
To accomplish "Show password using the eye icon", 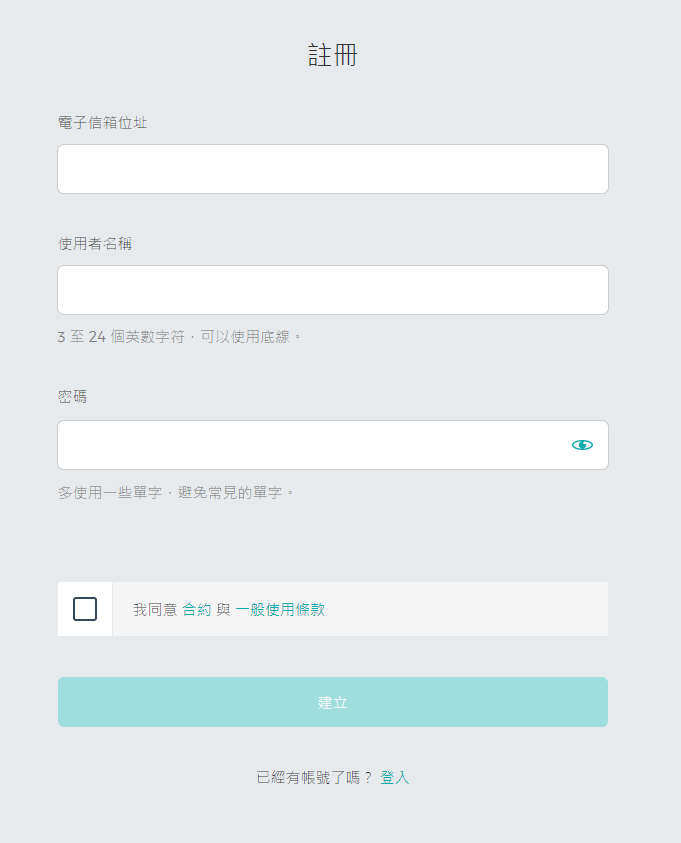I will (x=582, y=445).
